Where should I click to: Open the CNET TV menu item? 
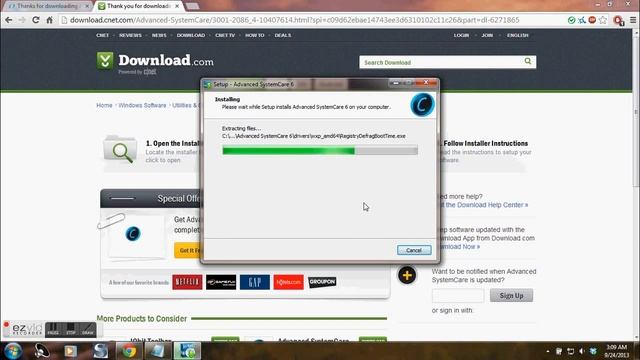tap(225, 36)
